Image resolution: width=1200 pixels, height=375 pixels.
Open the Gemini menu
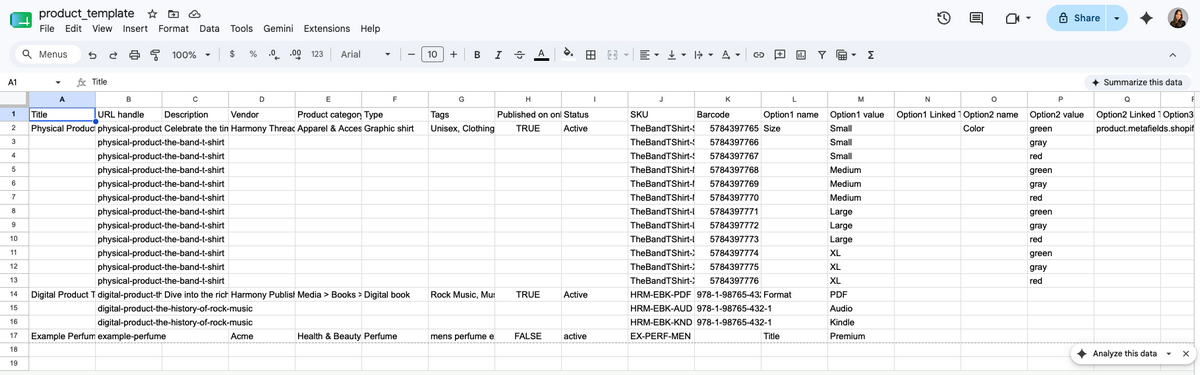click(x=277, y=29)
